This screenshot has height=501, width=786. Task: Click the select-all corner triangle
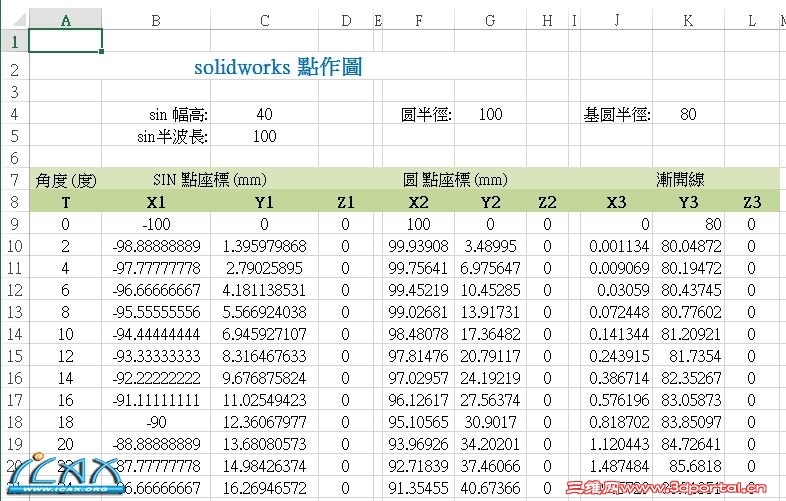pos(19,20)
